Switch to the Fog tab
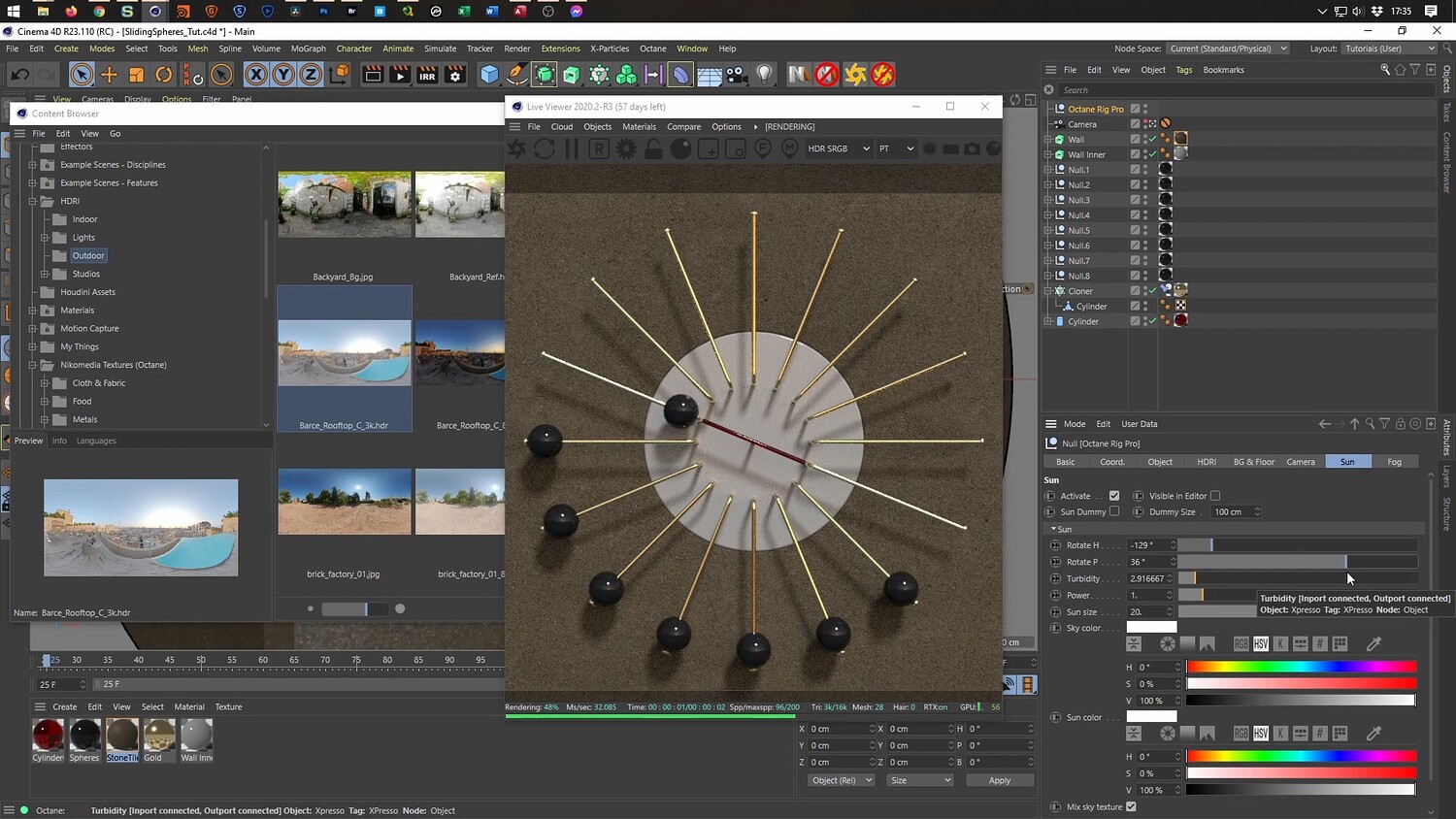This screenshot has height=819, width=1456. (x=1394, y=462)
